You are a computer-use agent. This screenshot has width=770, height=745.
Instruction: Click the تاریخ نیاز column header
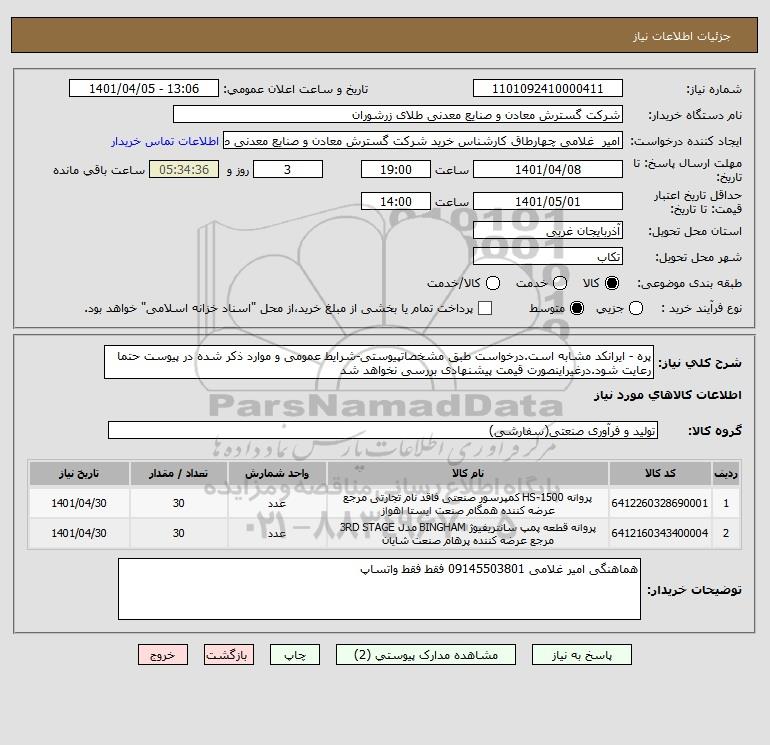79,473
